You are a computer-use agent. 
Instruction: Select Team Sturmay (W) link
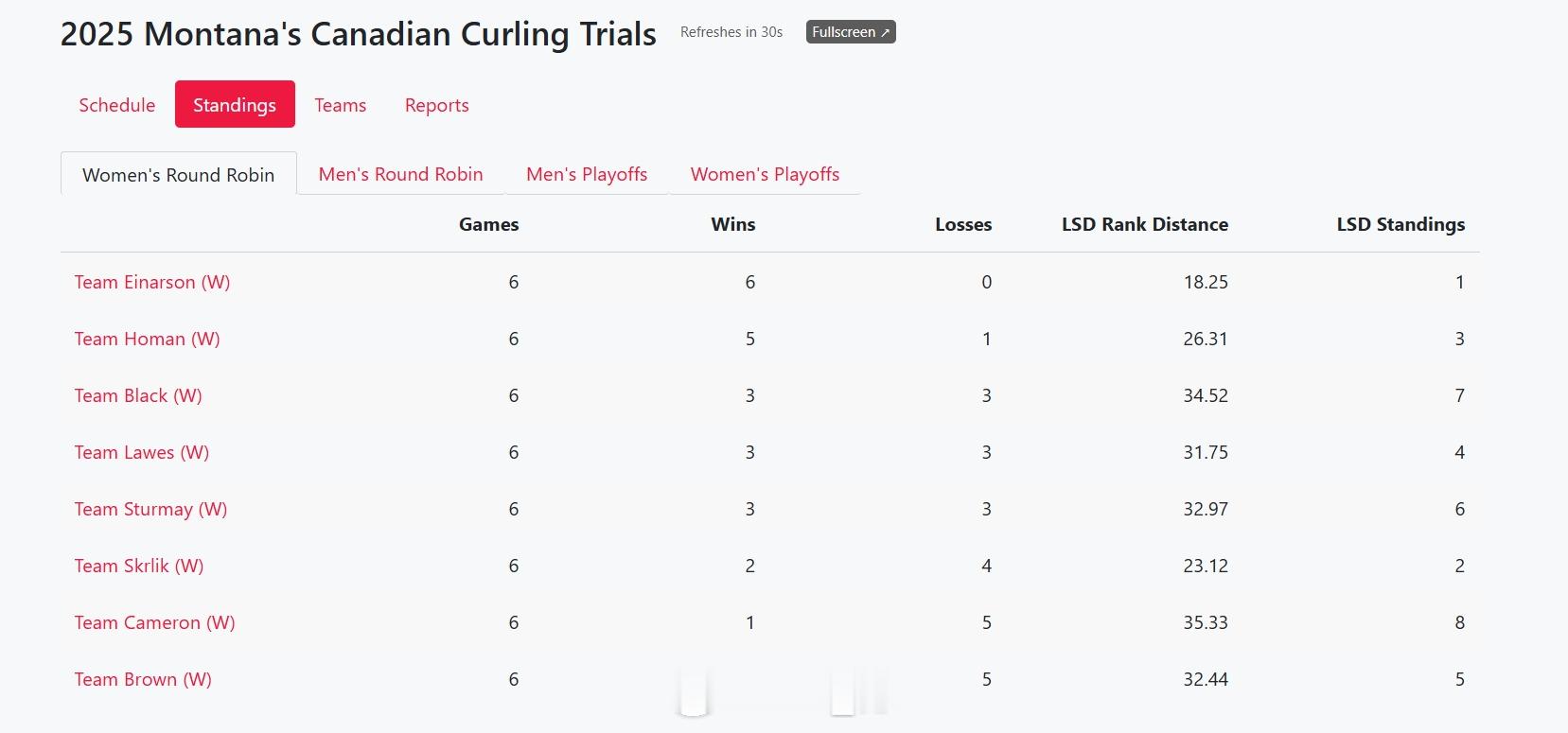point(150,509)
